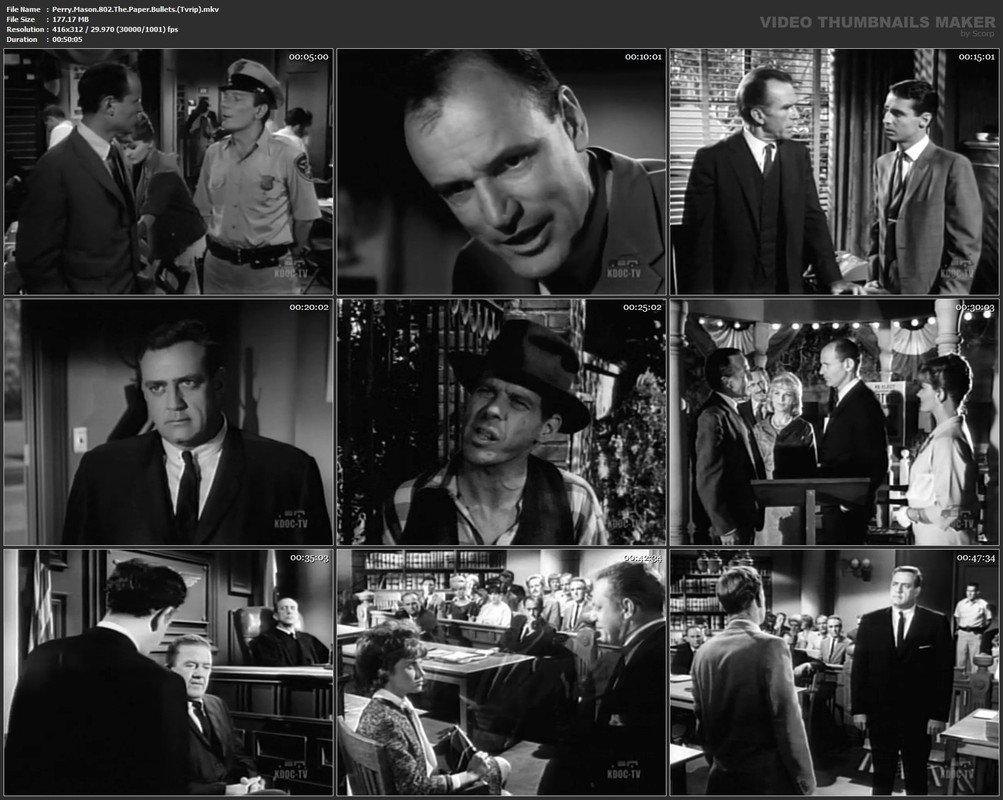This screenshot has width=1003, height=800.
Task: Open the thumbnail stamped 00:15:01
Action: (x=834, y=172)
